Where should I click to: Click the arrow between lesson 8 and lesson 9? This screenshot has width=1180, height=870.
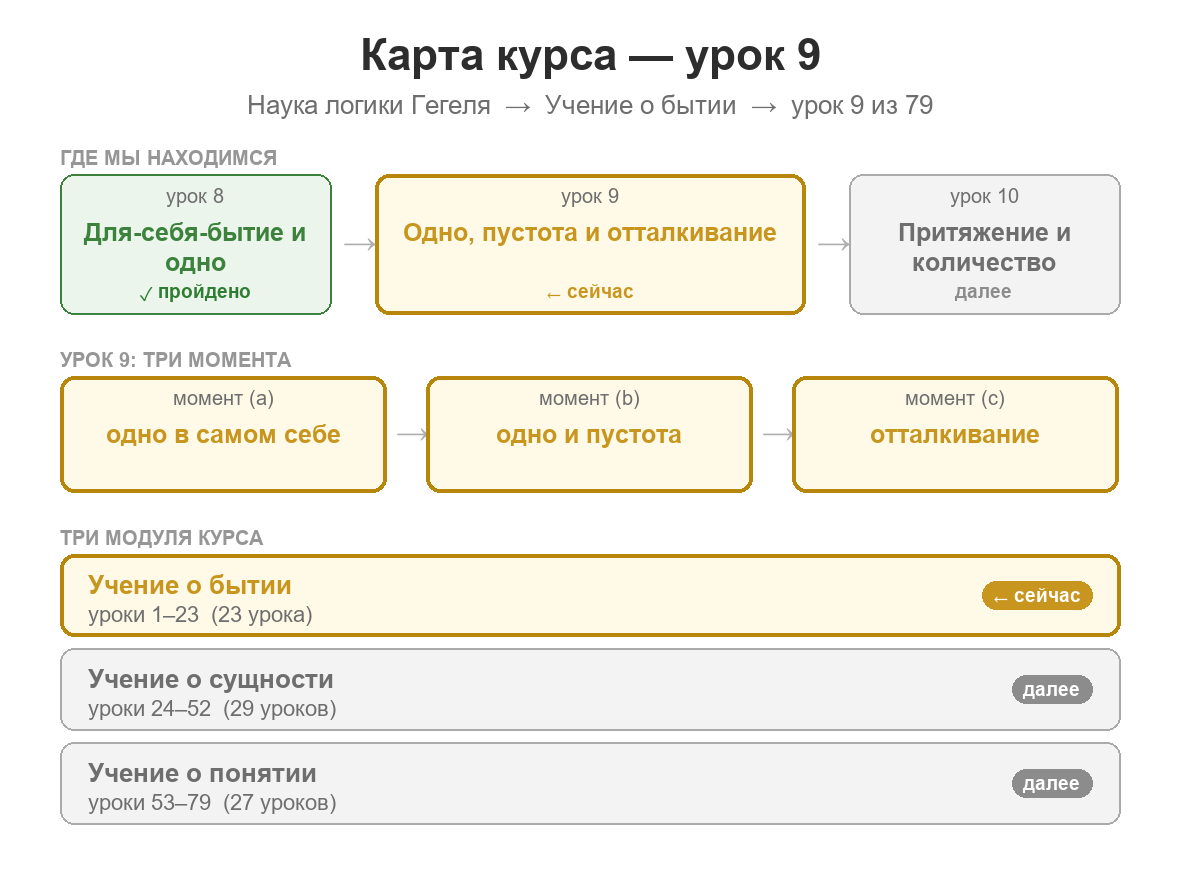pyautogui.click(x=359, y=244)
